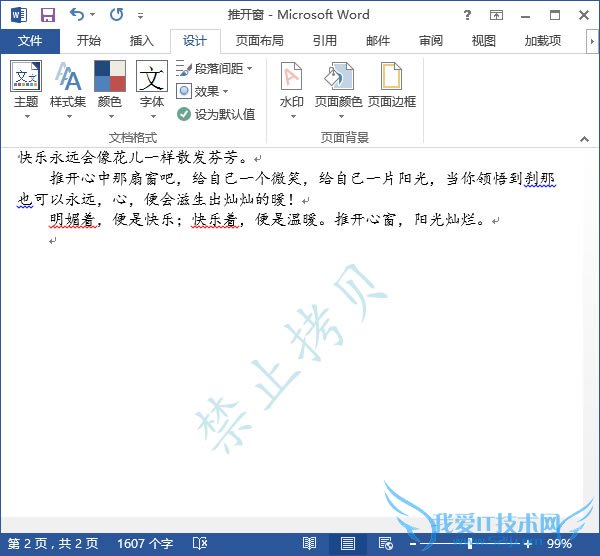Screen dimensions: 600x556
Task: Open 段落间距 paragraph spacing menu
Action: pos(215,69)
